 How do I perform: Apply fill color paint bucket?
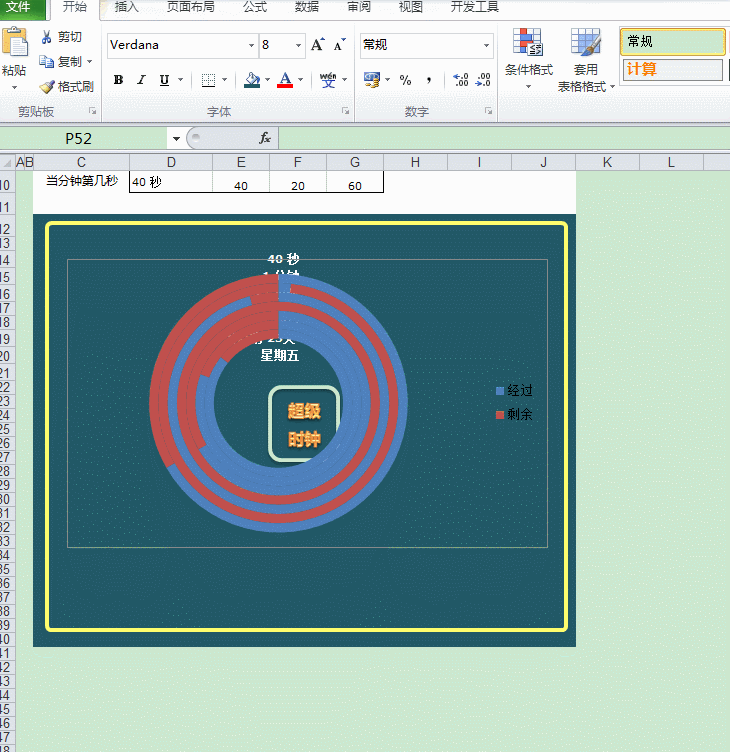252,80
